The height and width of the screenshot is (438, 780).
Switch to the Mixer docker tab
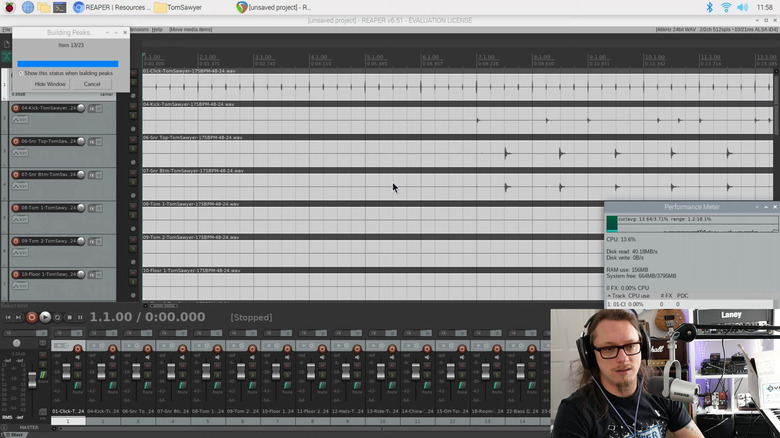13,435
